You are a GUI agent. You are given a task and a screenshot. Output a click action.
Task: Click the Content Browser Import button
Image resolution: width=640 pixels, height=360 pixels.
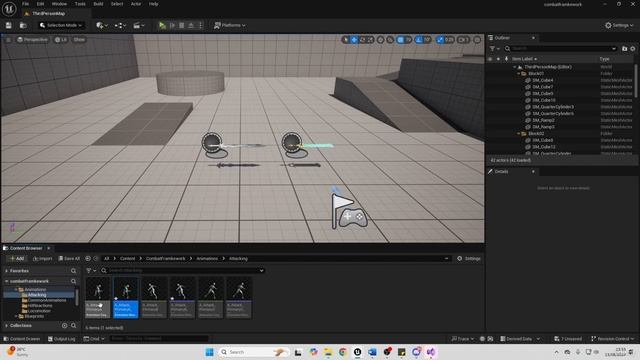coord(42,258)
